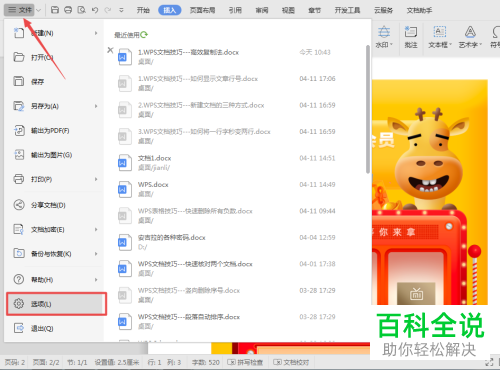Image resolution: width=500 pixels, height=370 pixels.
Task: Click the refresh icon beside 最近使用
Action: 144,34
